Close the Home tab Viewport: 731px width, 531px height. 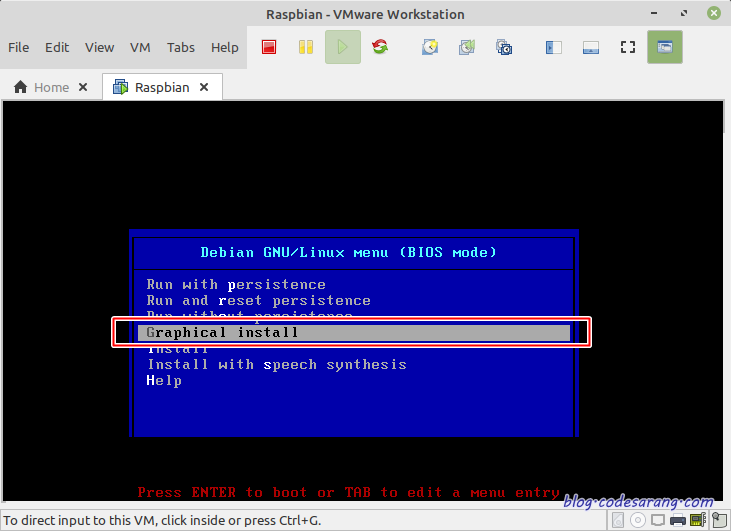83,87
